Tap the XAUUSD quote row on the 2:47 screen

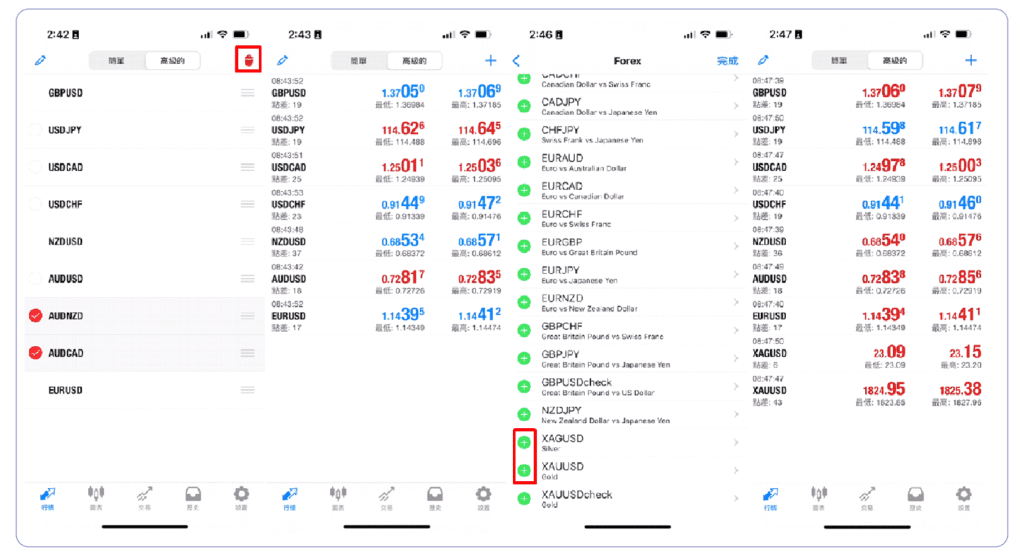pyautogui.click(x=867, y=391)
